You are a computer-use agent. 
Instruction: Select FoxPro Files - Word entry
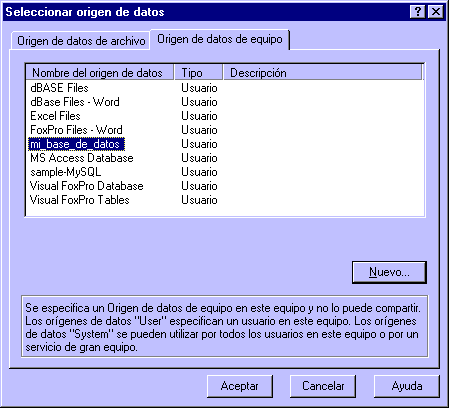[76, 130]
